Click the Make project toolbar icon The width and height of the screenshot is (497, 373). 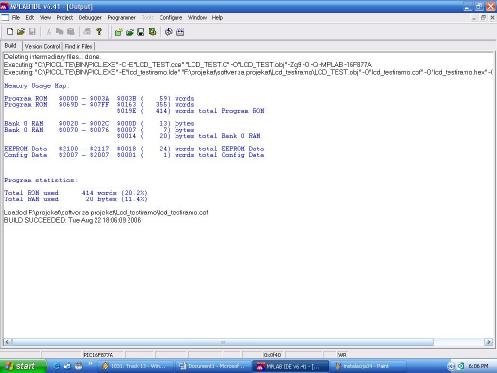click(169, 32)
